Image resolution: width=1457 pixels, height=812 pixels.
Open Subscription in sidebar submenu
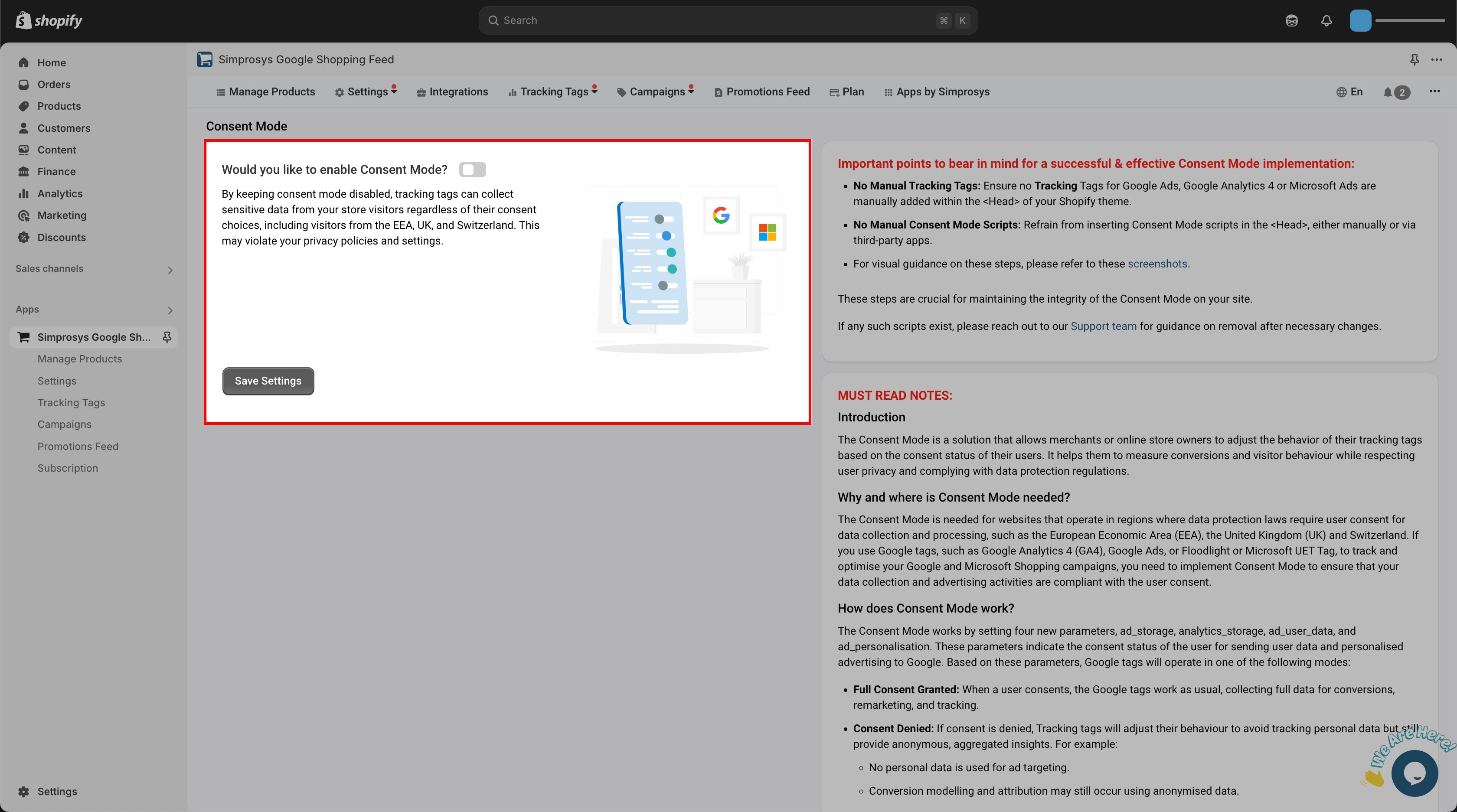(x=68, y=468)
